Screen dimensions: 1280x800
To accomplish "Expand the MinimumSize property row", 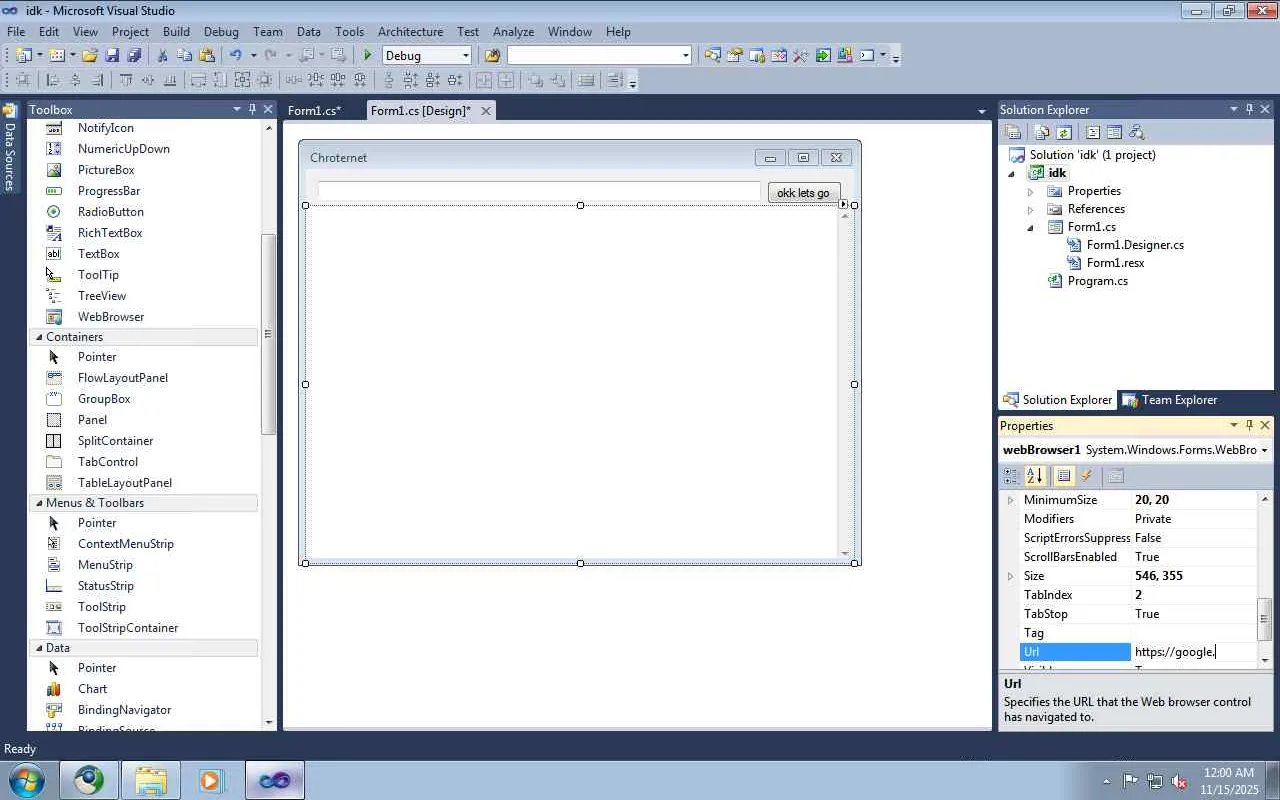I will pyautogui.click(x=1010, y=500).
